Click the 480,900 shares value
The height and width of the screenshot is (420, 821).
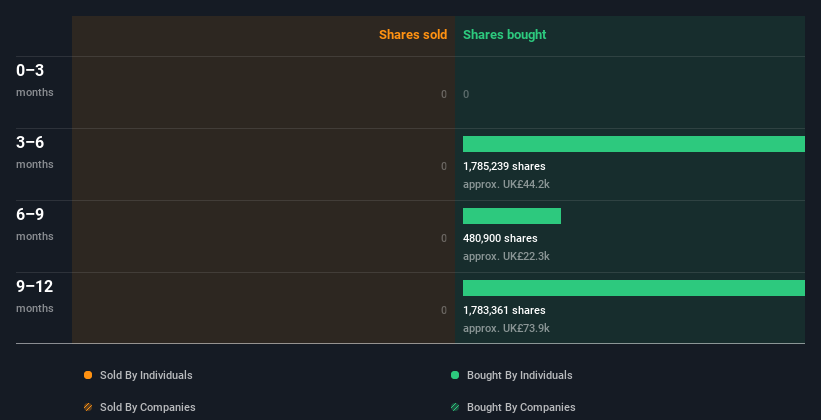(x=500, y=238)
